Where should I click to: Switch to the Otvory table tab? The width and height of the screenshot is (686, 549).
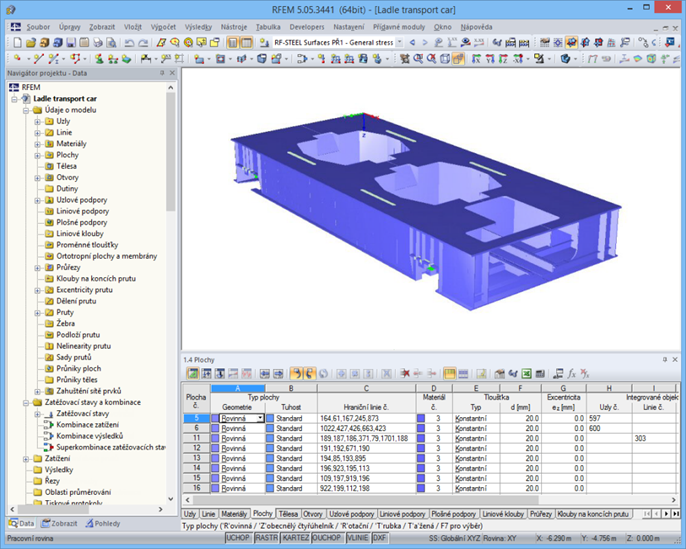pyautogui.click(x=313, y=514)
